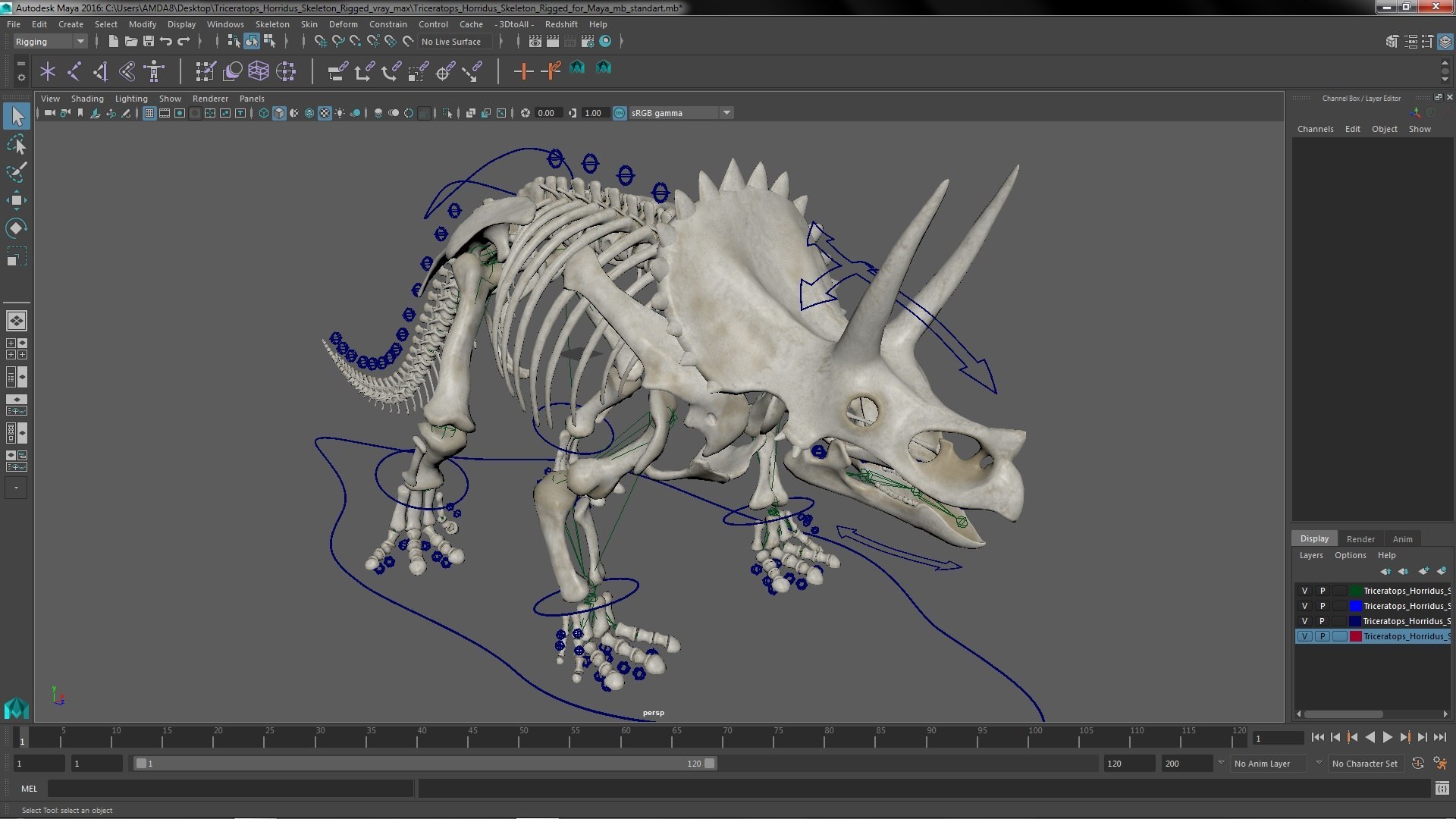Redo with the redo arrow icon
This screenshot has width=1456, height=819.
point(184,41)
